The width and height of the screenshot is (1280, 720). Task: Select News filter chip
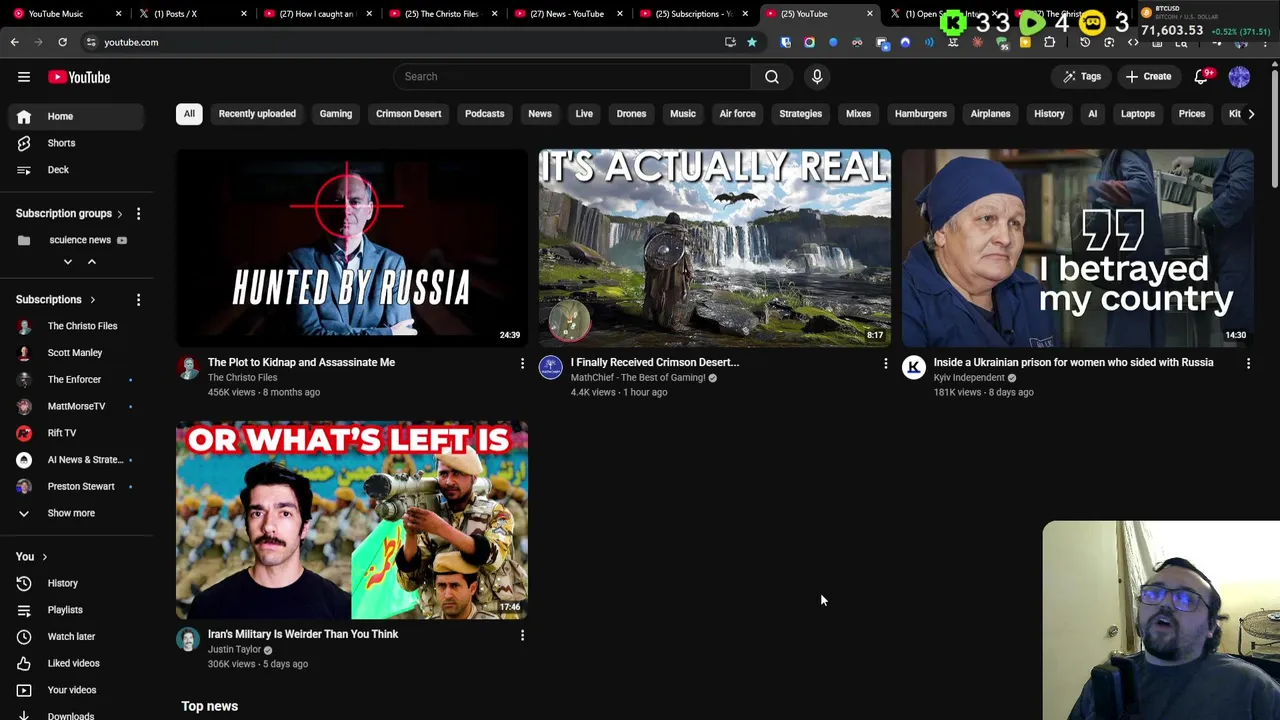pos(540,114)
